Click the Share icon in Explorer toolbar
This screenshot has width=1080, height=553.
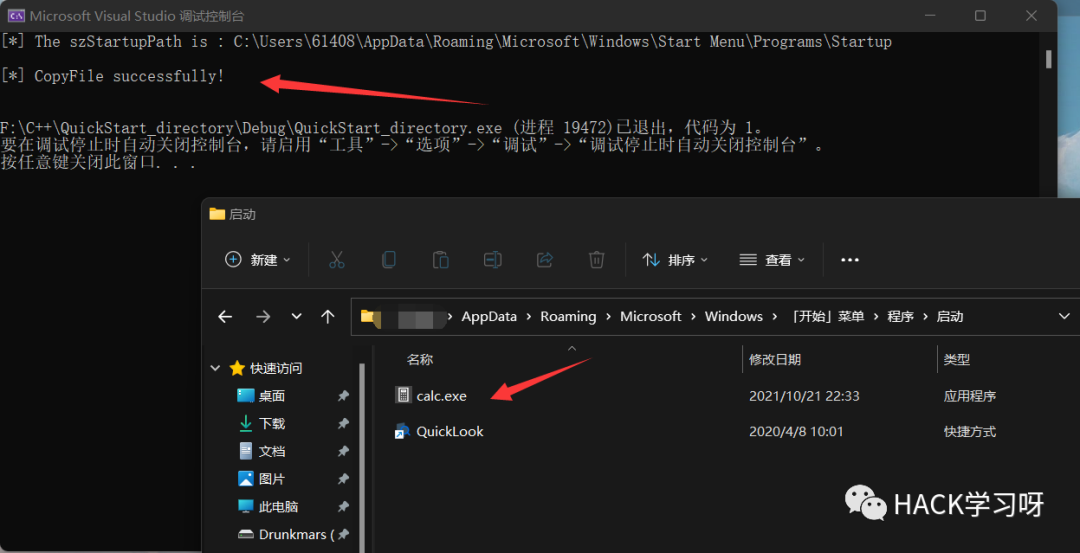coord(545,260)
